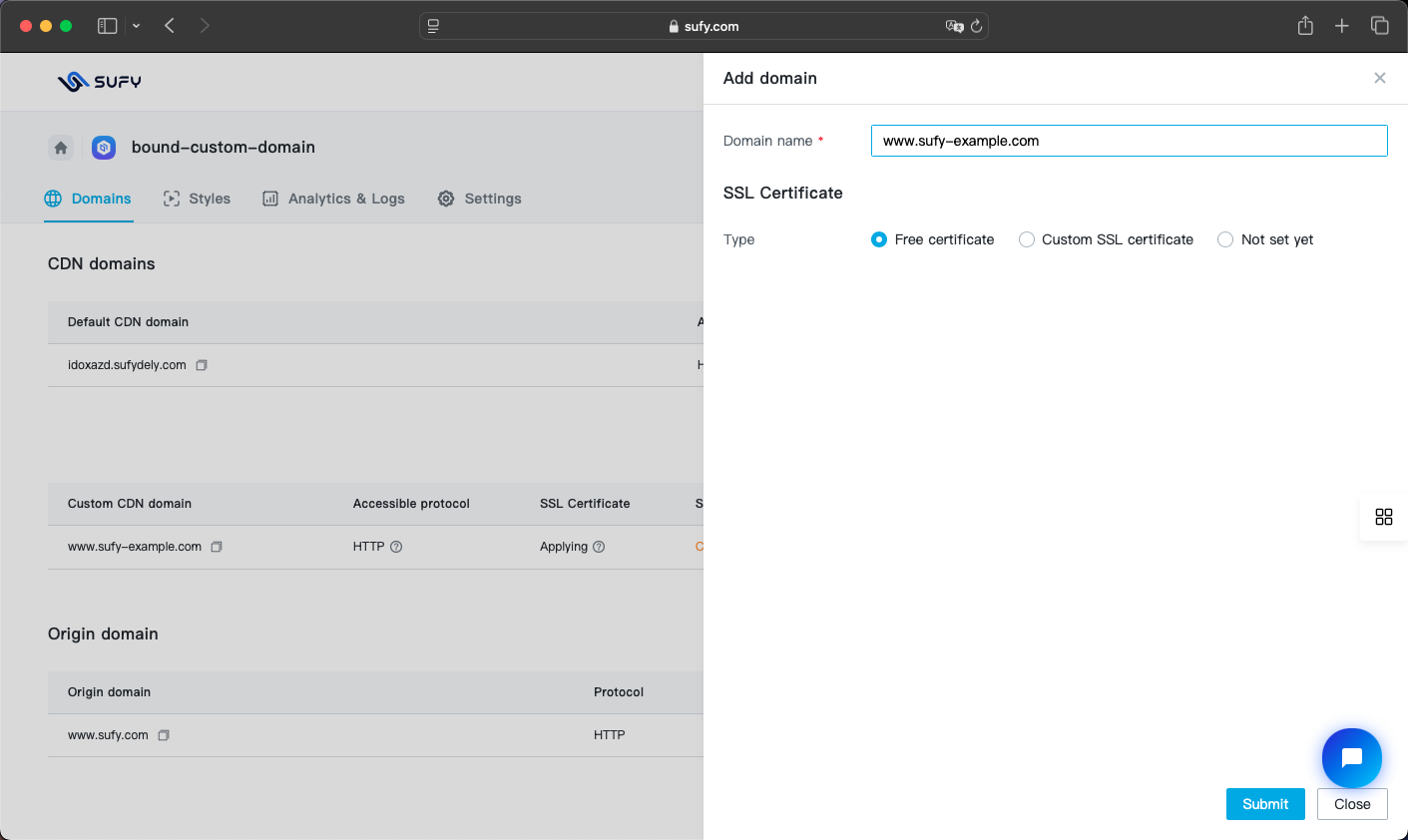Screen dimensions: 1408x840
Task: Click the Domain name input field
Action: [1129, 141]
